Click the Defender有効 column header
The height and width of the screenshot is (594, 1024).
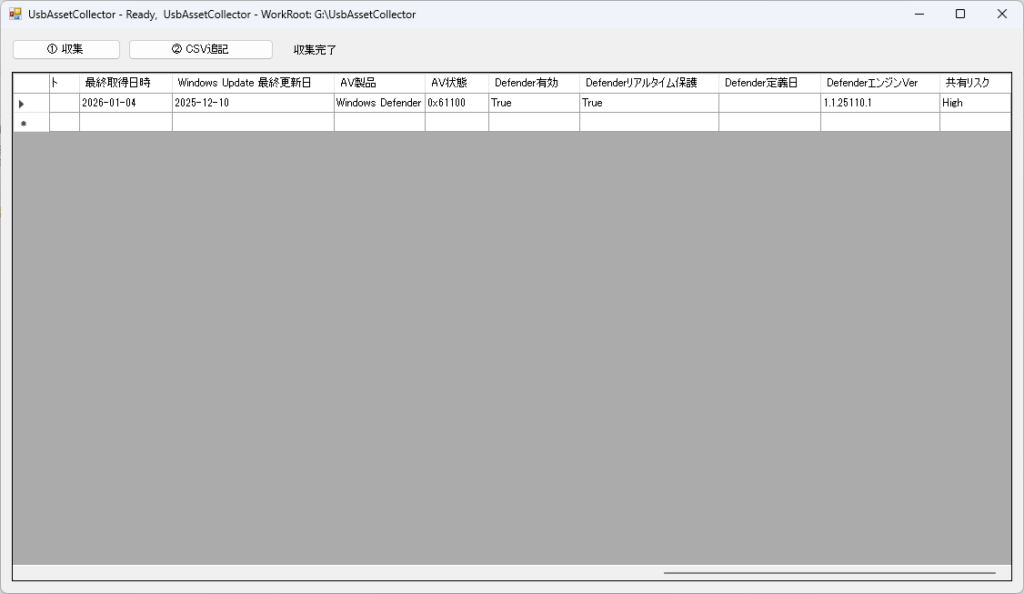(x=533, y=83)
